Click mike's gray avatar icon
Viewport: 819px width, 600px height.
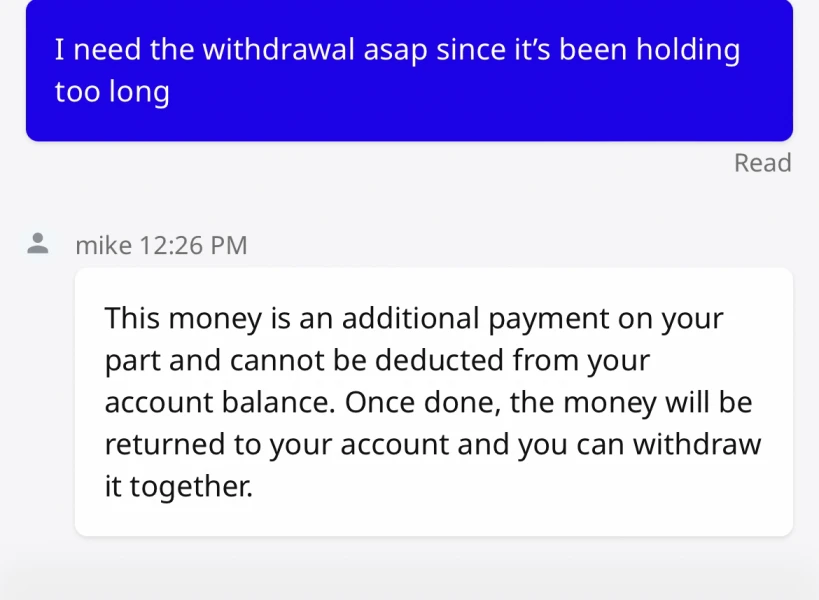coord(38,243)
